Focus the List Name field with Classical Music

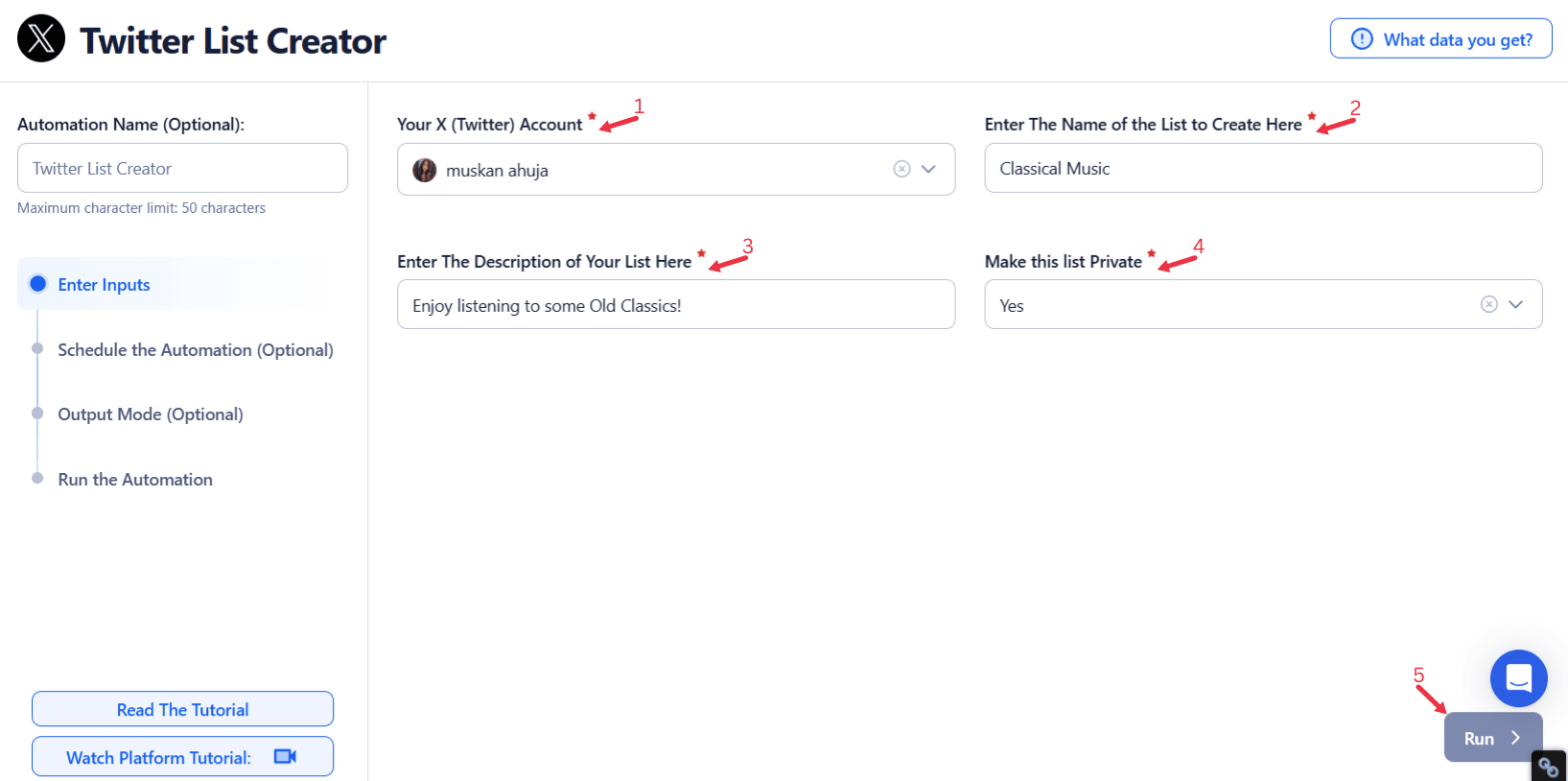click(x=1262, y=169)
